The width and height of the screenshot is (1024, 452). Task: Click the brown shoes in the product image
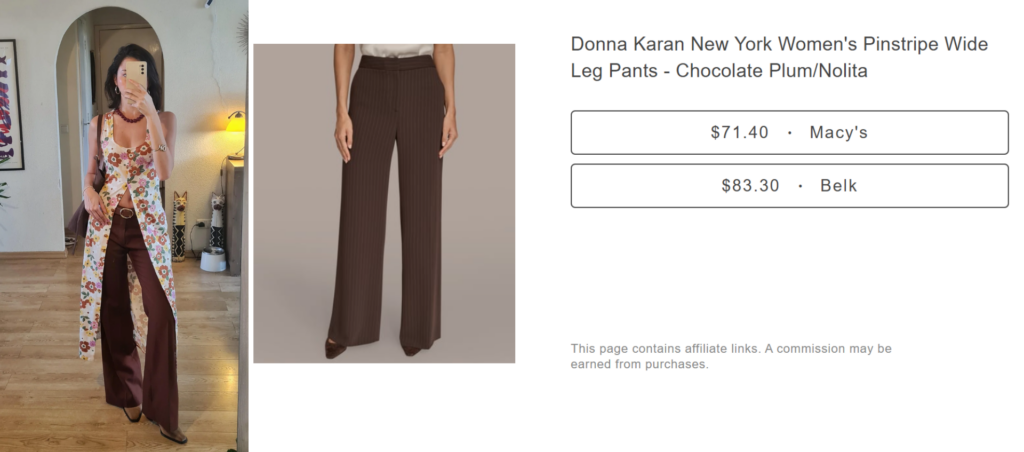336,348
